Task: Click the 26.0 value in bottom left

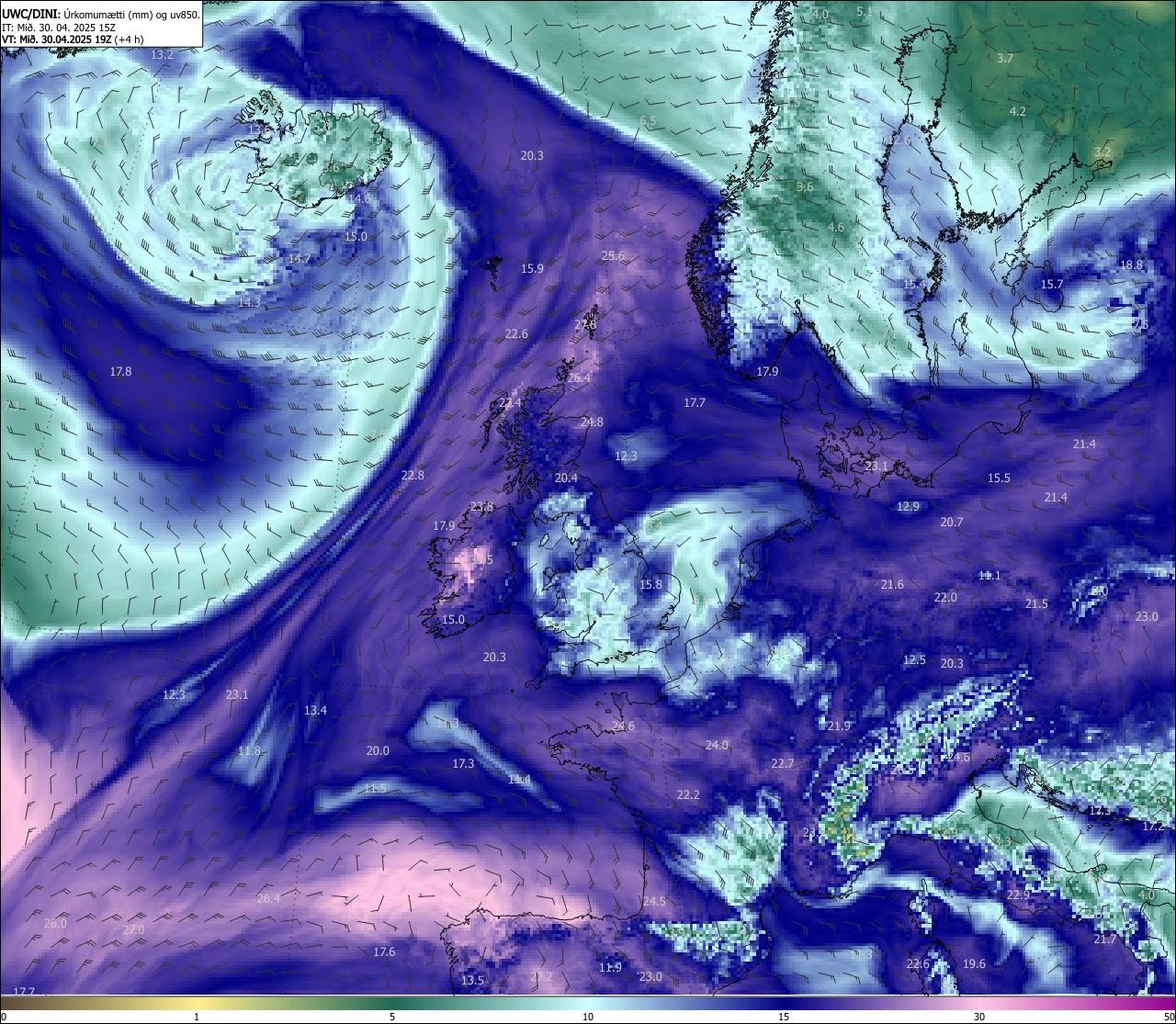Action: [55, 924]
